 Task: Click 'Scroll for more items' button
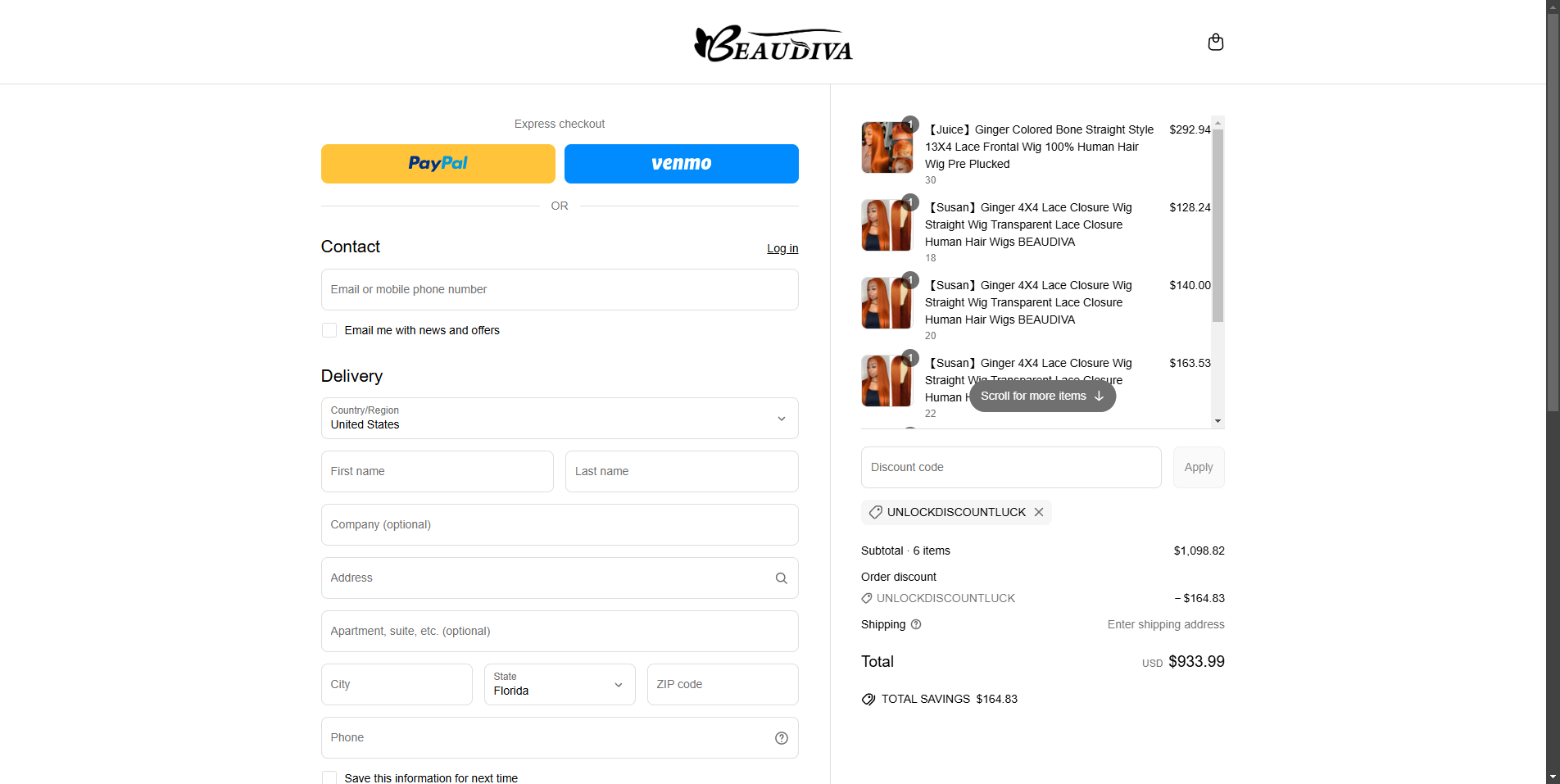point(1042,397)
